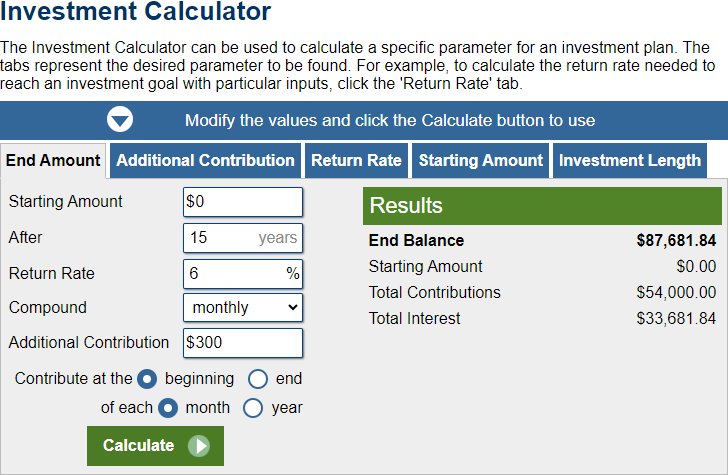Focus the Starting Amount input field
This screenshot has height=475, width=728.
coord(243,202)
